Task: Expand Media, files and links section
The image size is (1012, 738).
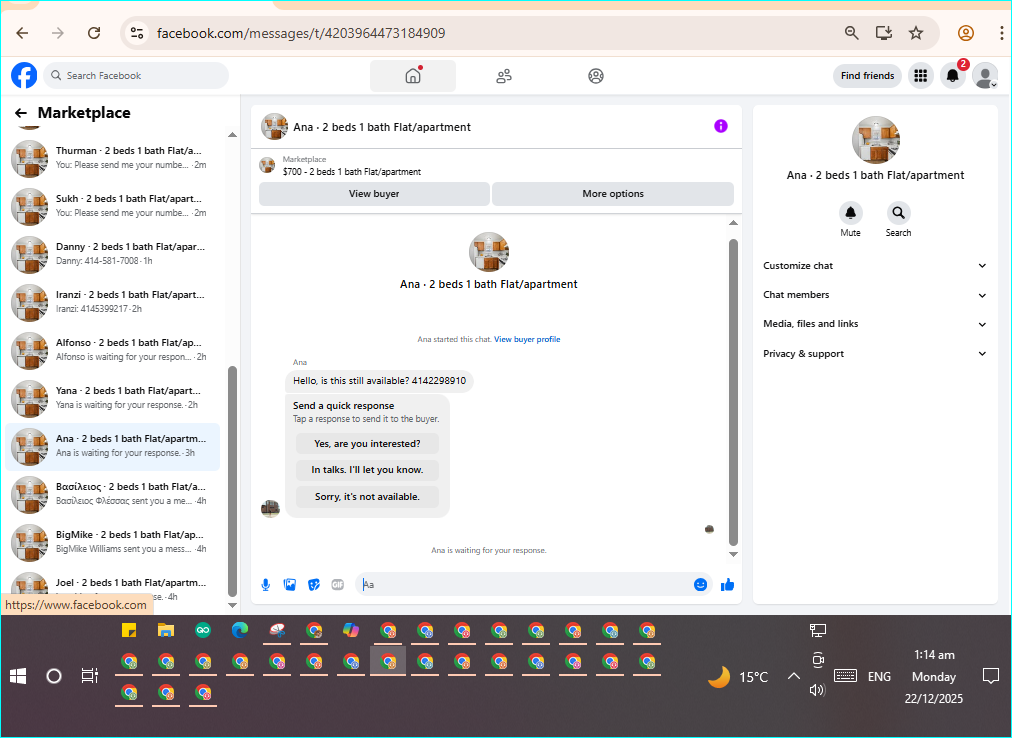Action: [875, 323]
